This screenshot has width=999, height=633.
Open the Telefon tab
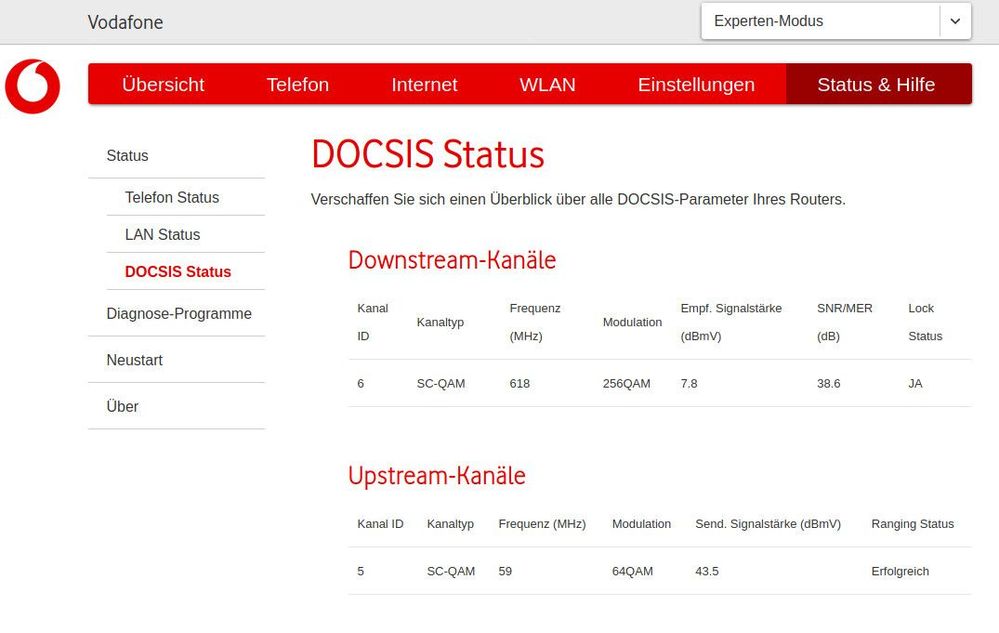coord(297,84)
